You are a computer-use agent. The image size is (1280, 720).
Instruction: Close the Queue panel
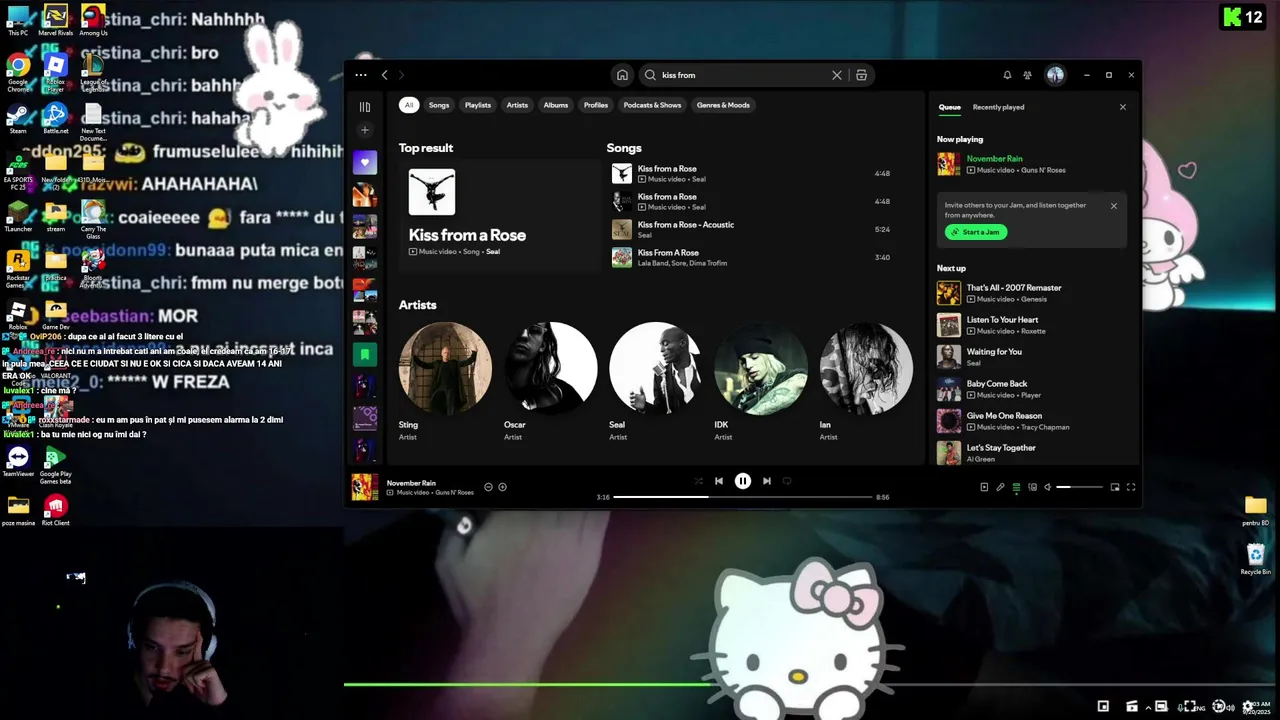tap(1122, 107)
